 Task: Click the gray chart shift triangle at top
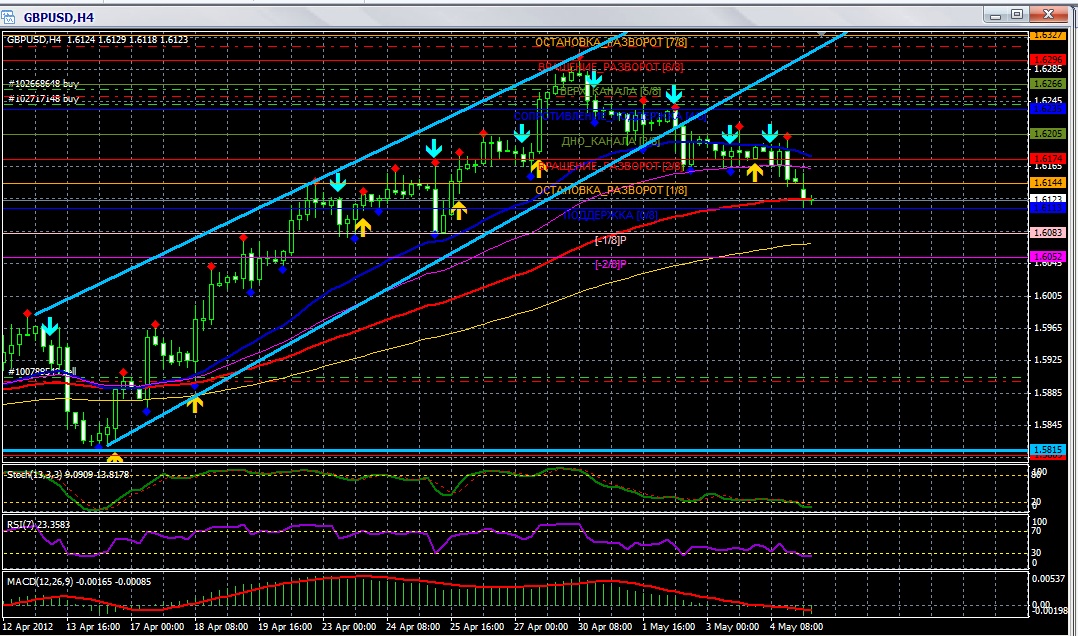click(x=822, y=33)
